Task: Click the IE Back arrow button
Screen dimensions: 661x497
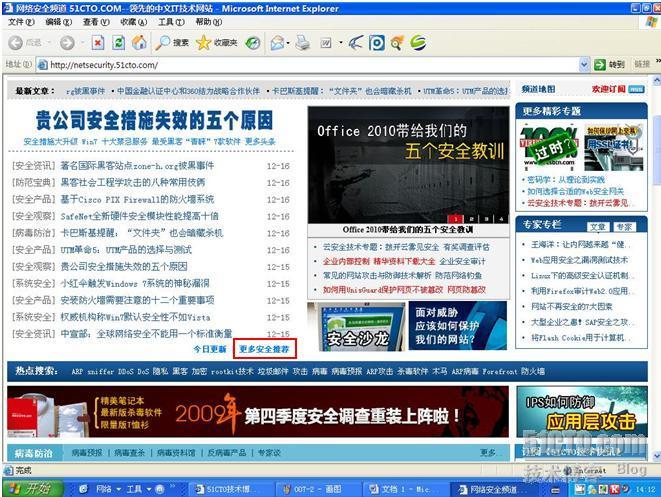Action: coord(16,43)
